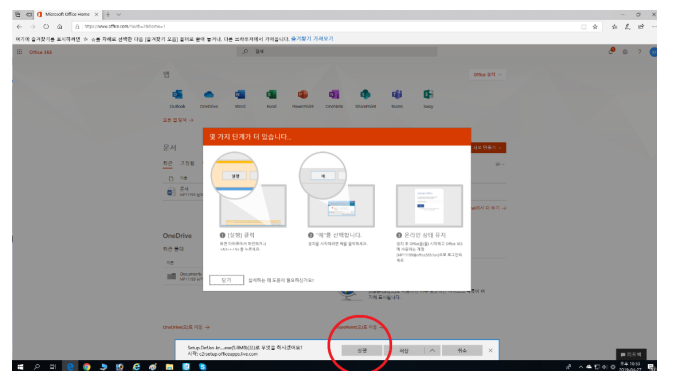The width and height of the screenshot is (683, 386).
Task: Open the Office 365 app launcher grid
Action: click(20, 52)
